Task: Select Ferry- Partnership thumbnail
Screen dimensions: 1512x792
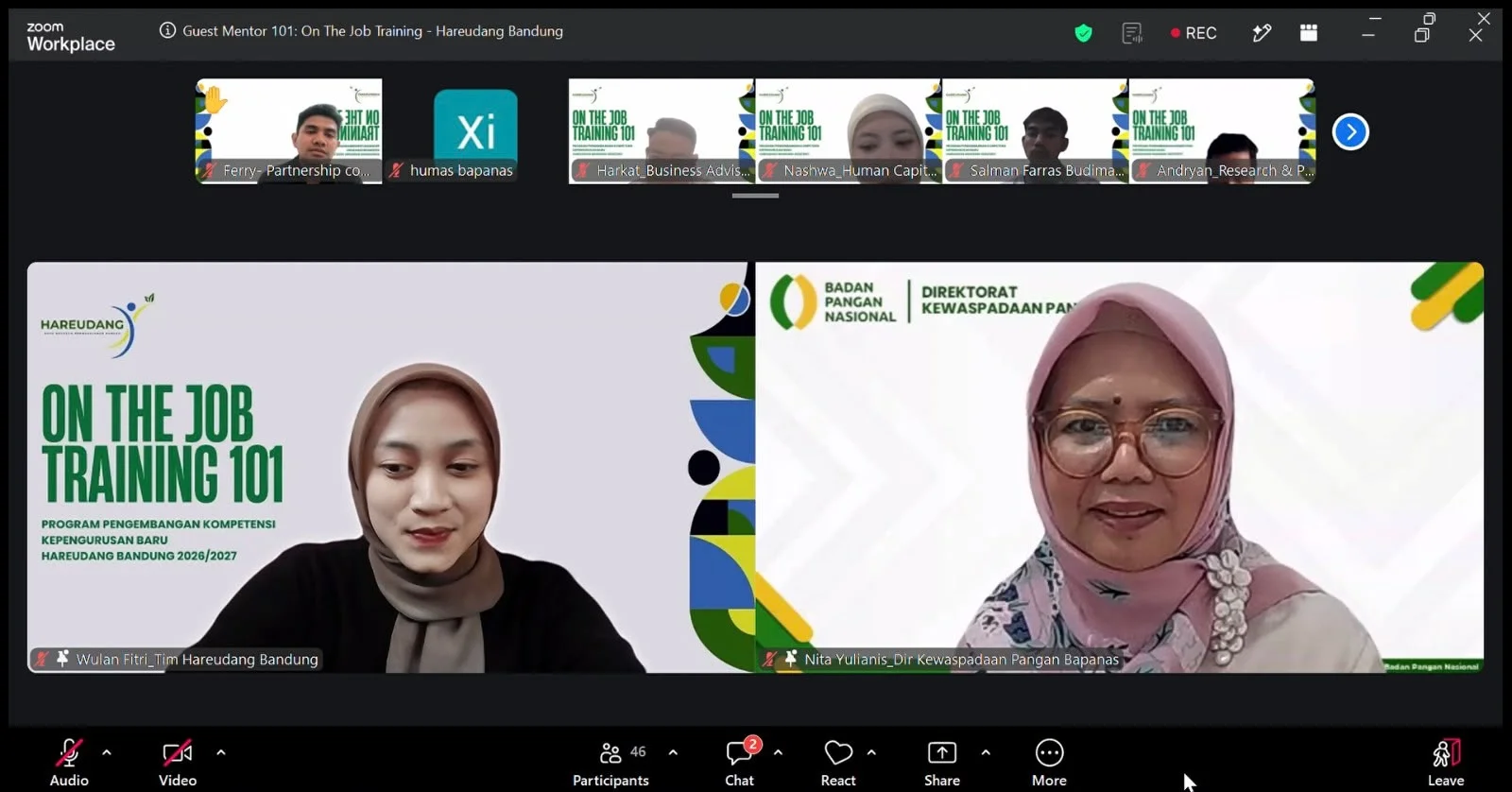Action: click(289, 130)
